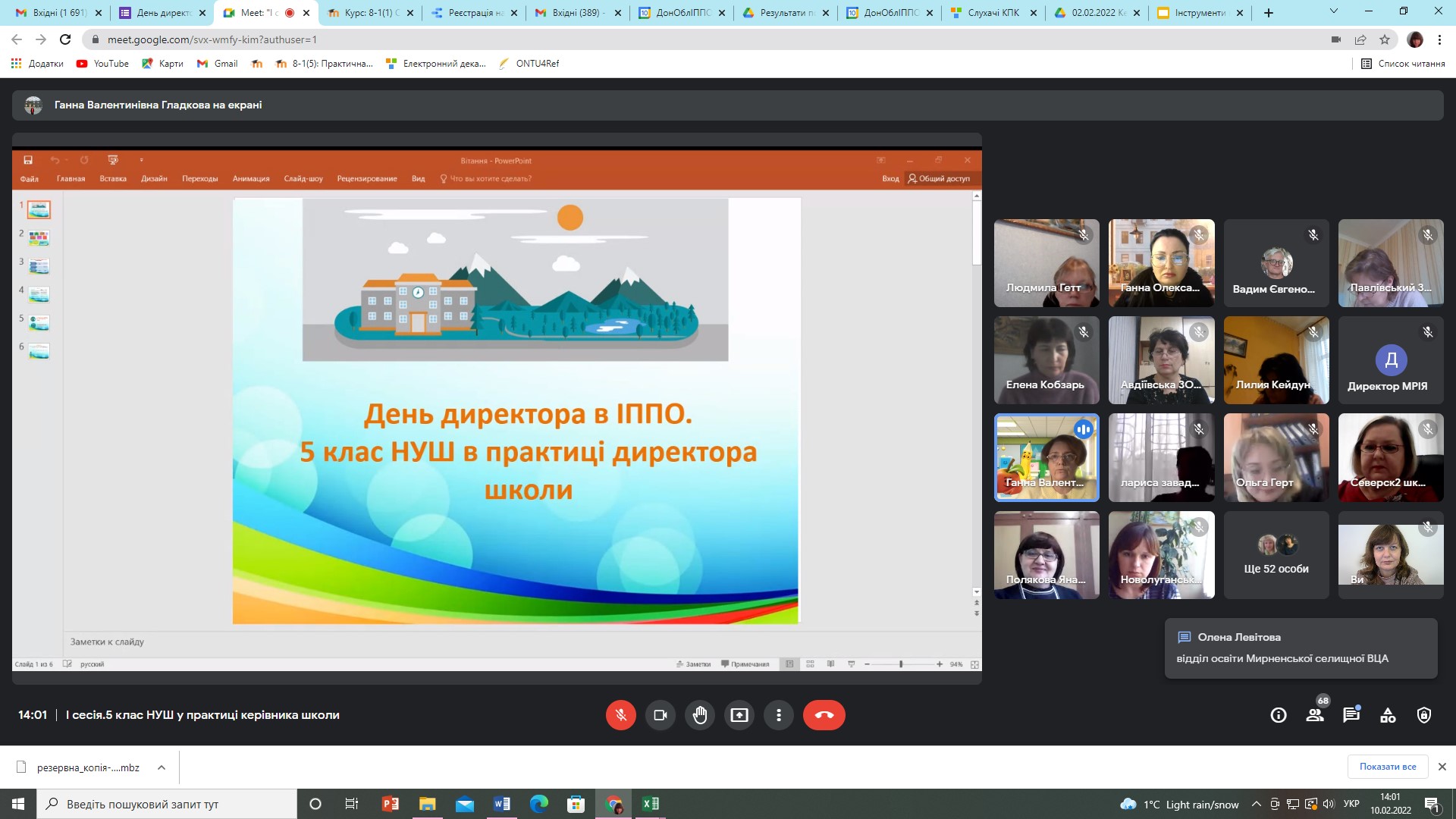Screen dimensions: 1456x819
Task: Open new Chrome tab
Action: [x=1269, y=13]
